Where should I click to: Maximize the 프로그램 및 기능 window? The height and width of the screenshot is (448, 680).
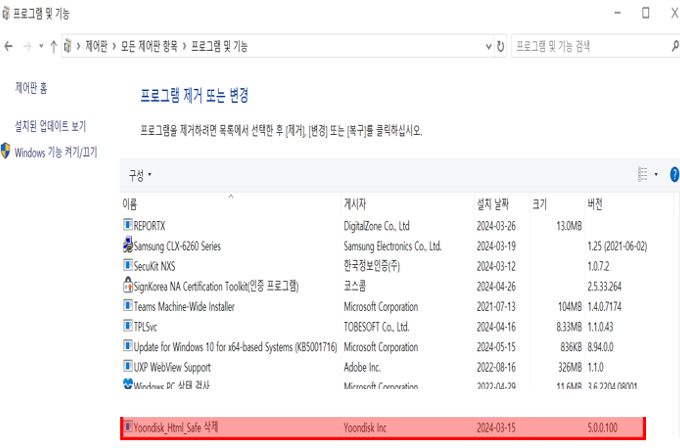pos(646,13)
